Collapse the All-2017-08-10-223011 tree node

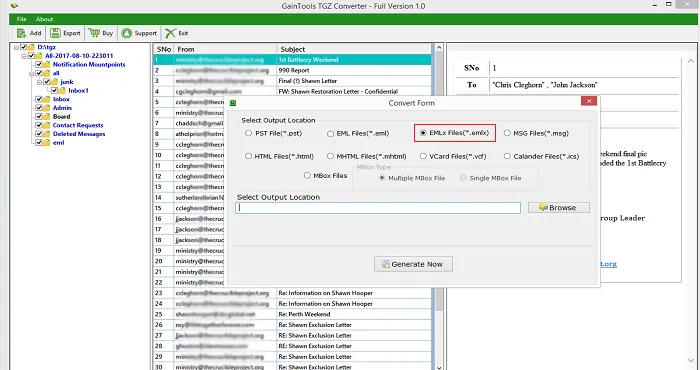(24, 56)
